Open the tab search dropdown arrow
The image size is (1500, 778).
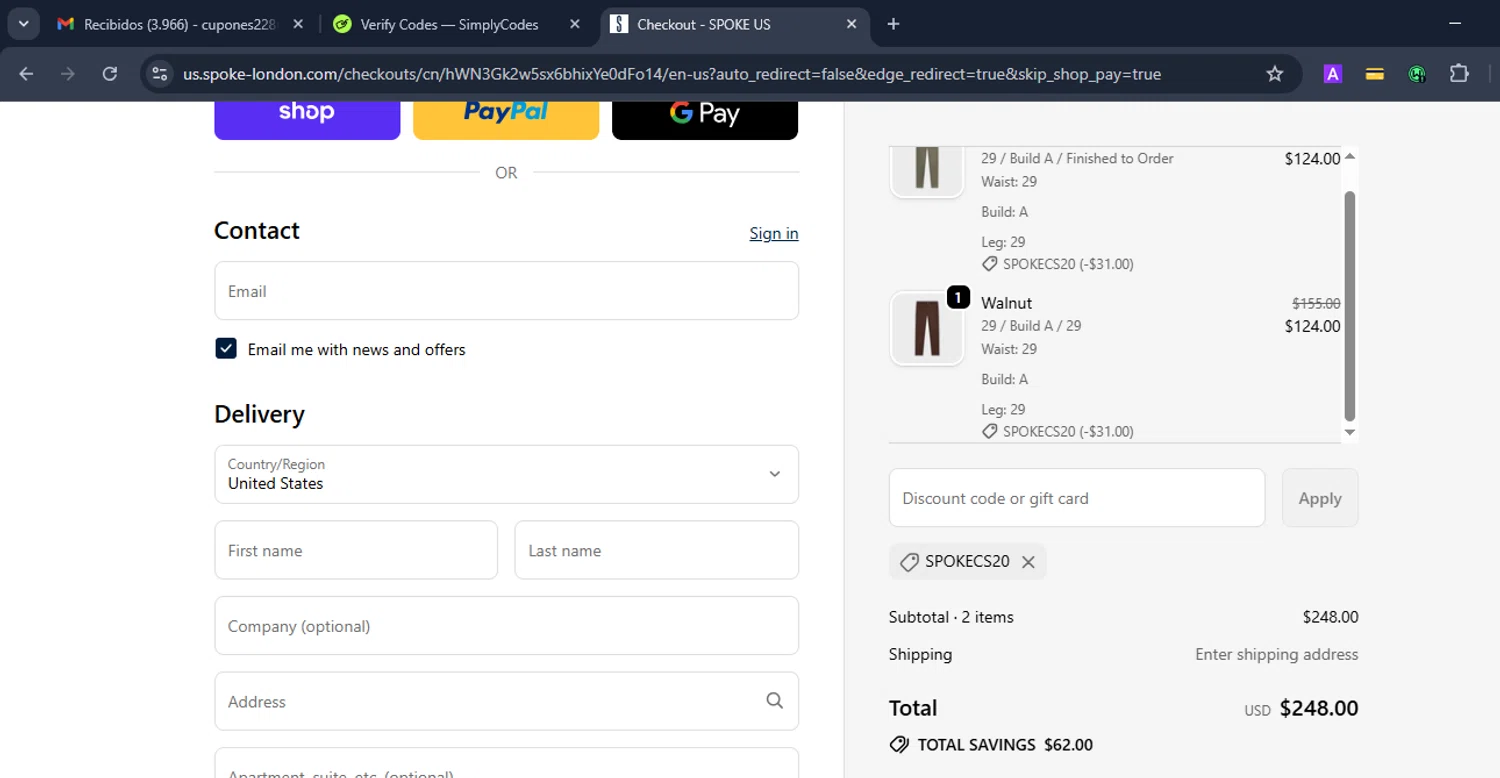(23, 24)
